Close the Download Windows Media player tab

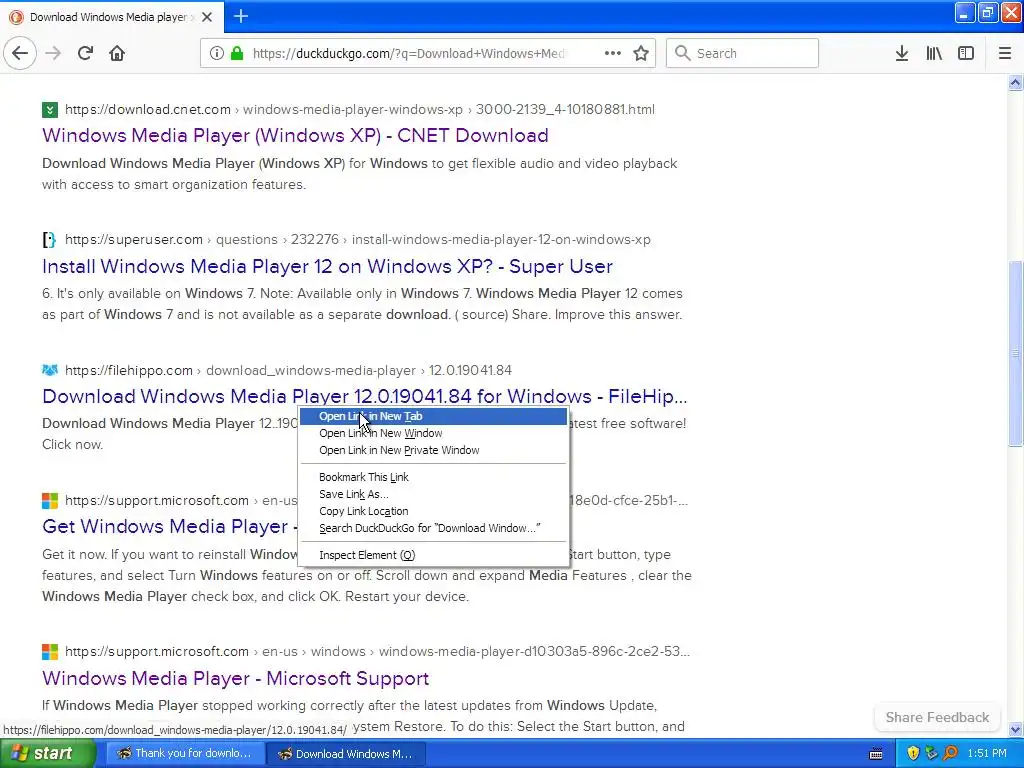point(207,17)
